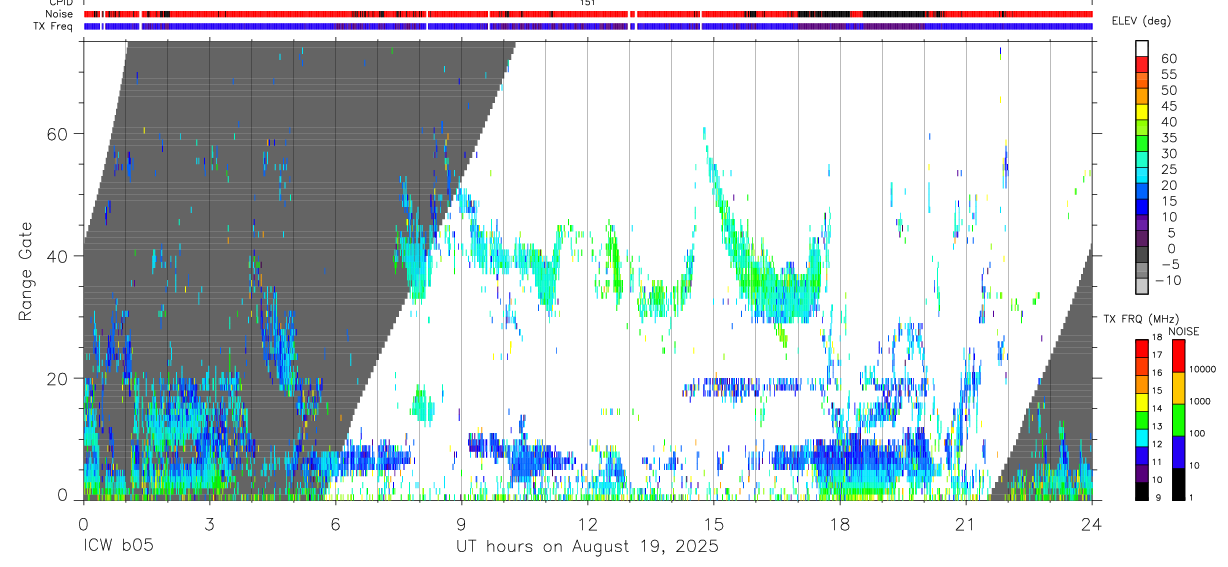Click the '35' label on the ELEV scale

click(1169, 138)
